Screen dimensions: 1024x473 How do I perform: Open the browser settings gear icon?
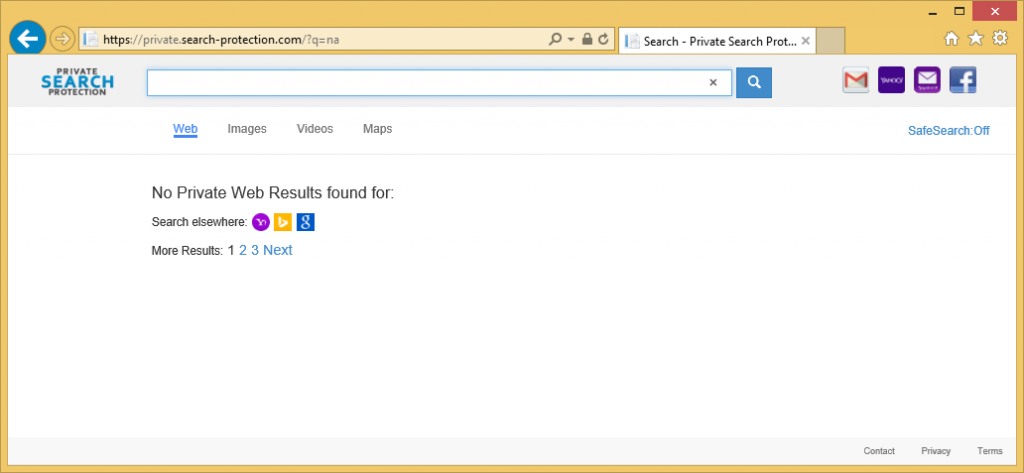[x=999, y=39]
